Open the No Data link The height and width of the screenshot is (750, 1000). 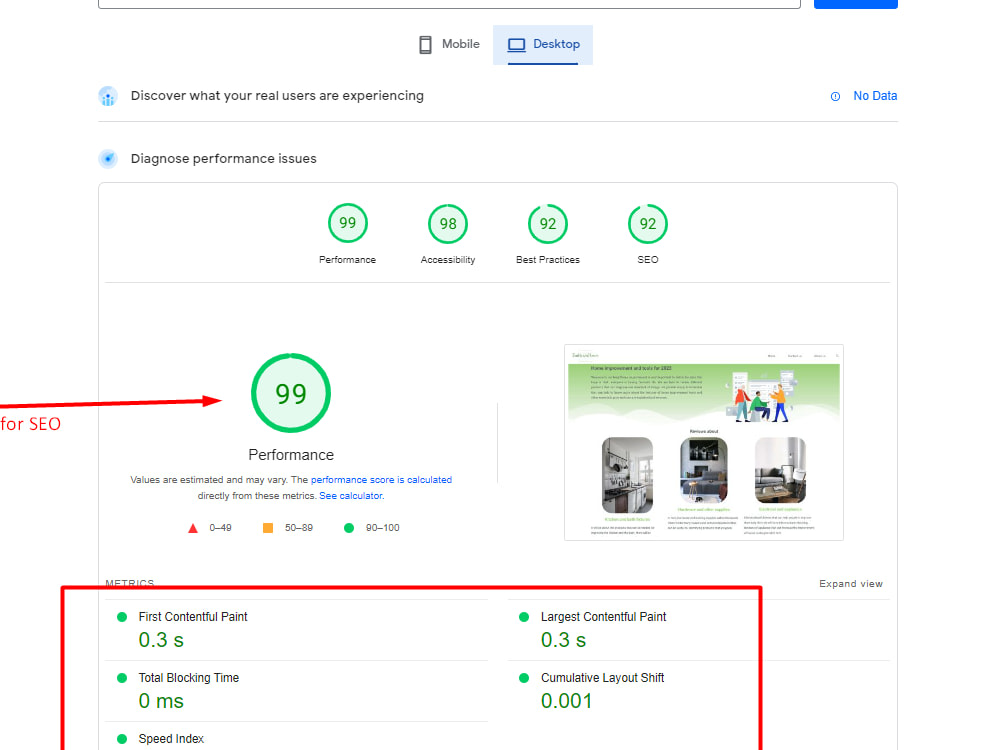(x=875, y=96)
